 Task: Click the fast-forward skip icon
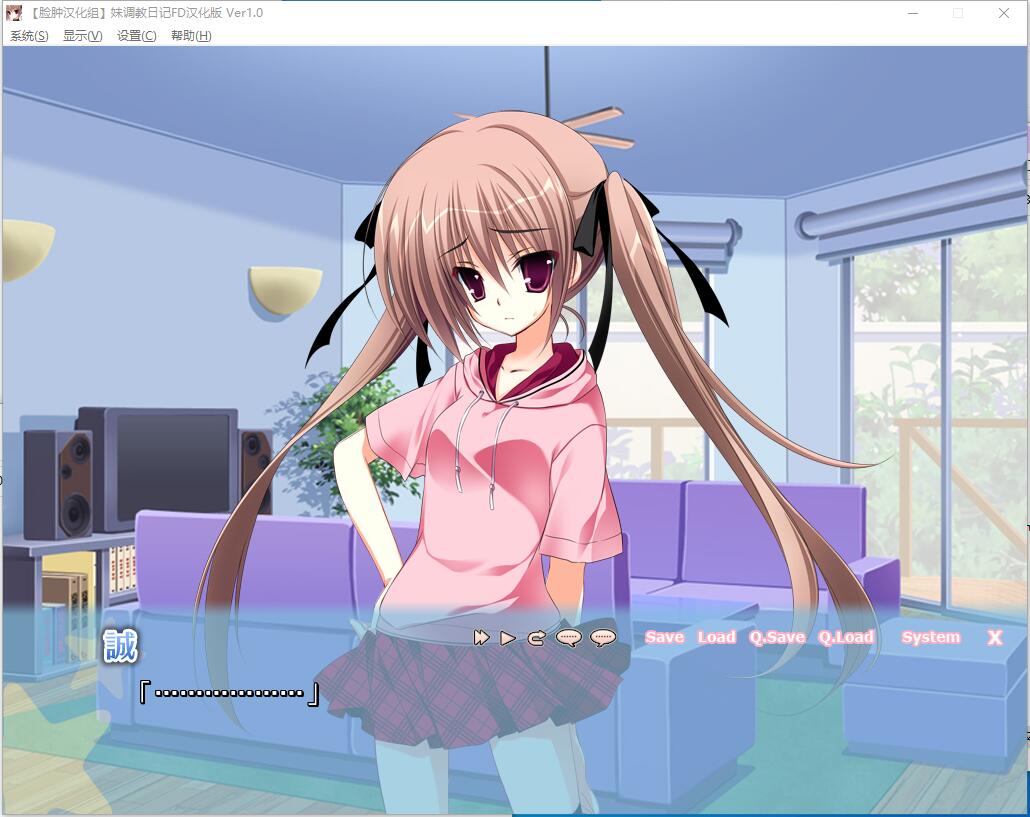point(481,637)
